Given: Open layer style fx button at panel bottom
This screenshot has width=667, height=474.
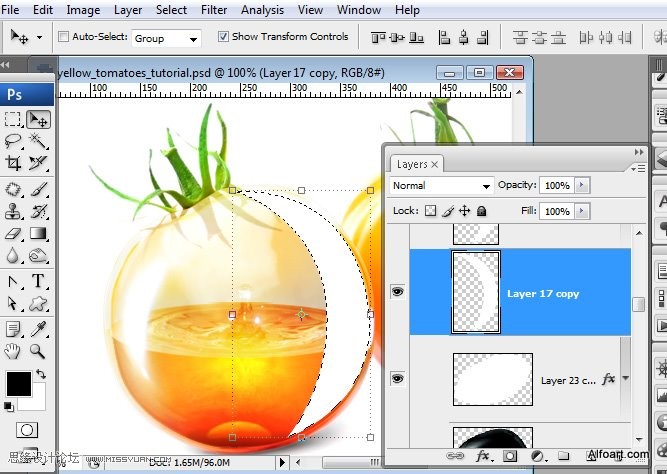Looking at the screenshot, I should tap(483, 456).
